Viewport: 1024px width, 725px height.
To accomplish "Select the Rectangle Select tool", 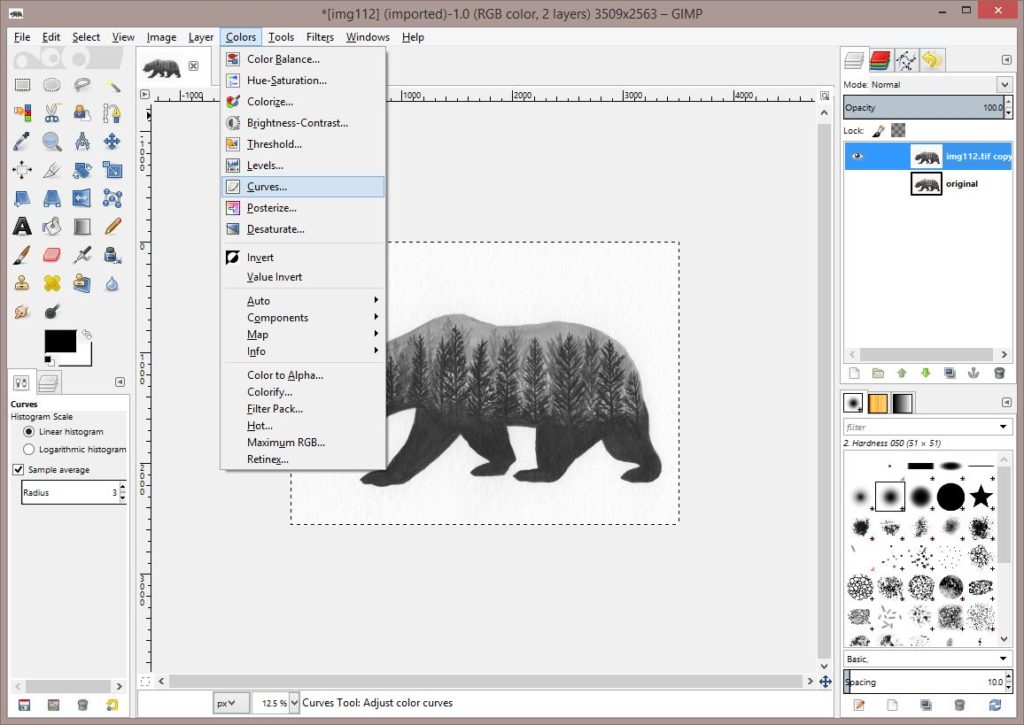I will coord(22,85).
